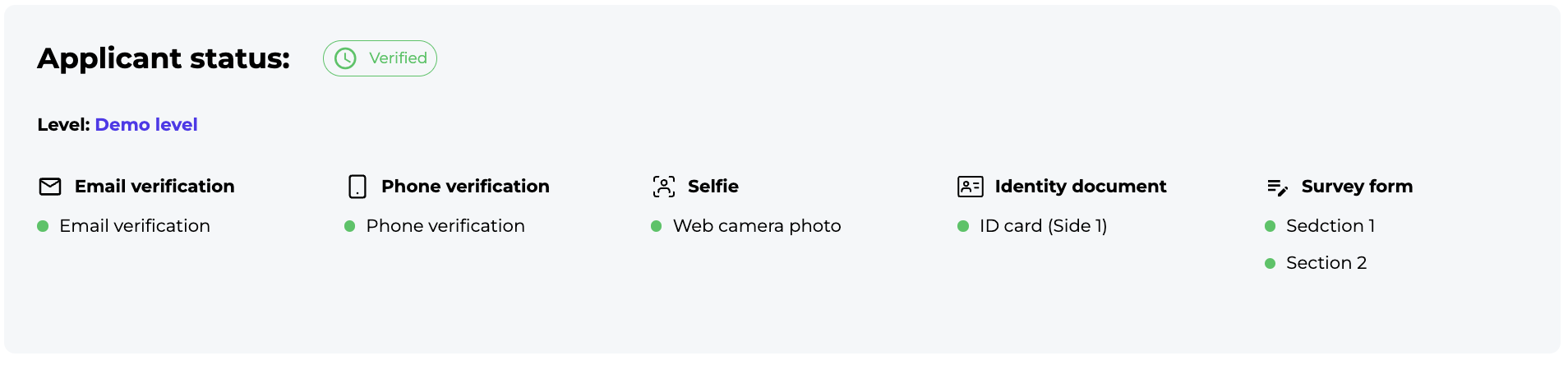Select the Phone verification step item
The height and width of the screenshot is (365, 1568).
(445, 226)
